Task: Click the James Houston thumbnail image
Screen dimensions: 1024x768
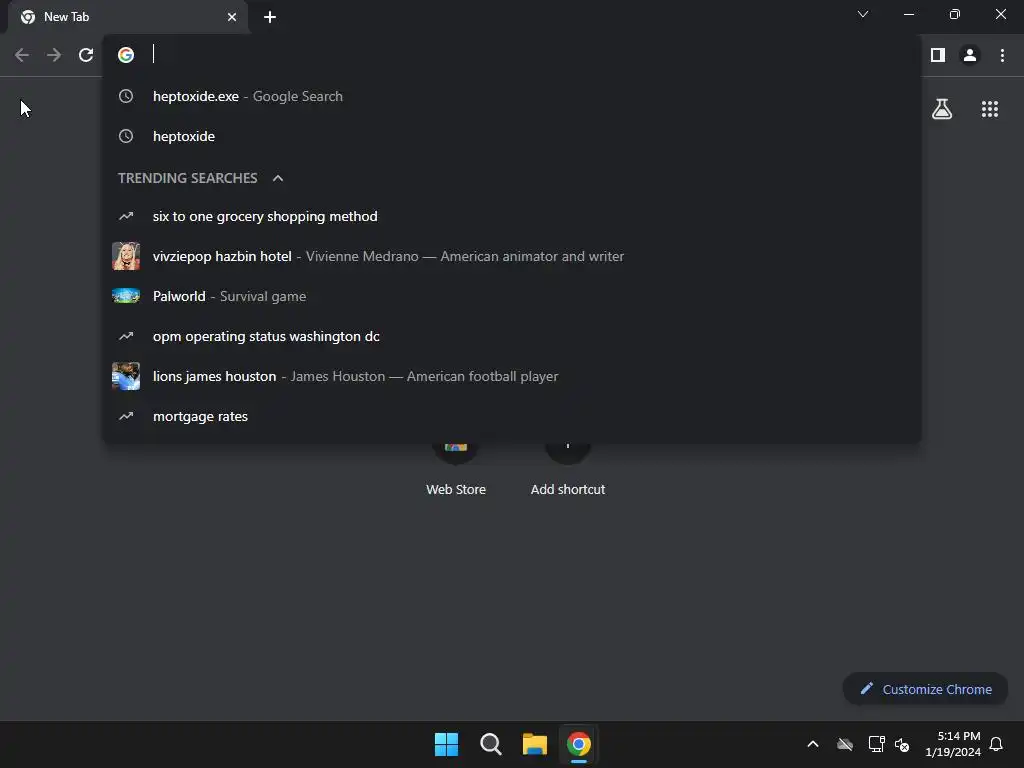Action: (x=126, y=376)
